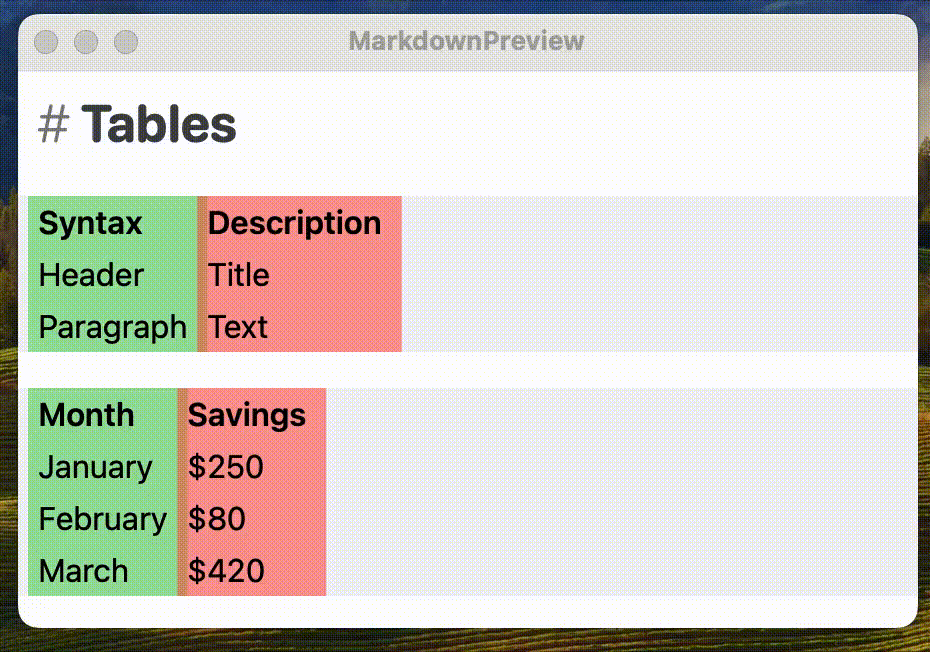930x652 pixels.
Task: Select the Paragraph cell
Action: pyautogui.click(x=112, y=327)
